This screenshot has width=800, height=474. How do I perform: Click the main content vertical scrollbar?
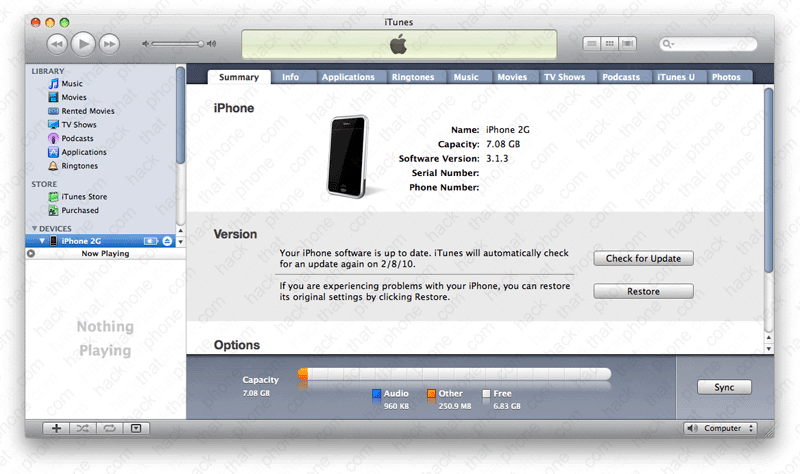[768, 180]
